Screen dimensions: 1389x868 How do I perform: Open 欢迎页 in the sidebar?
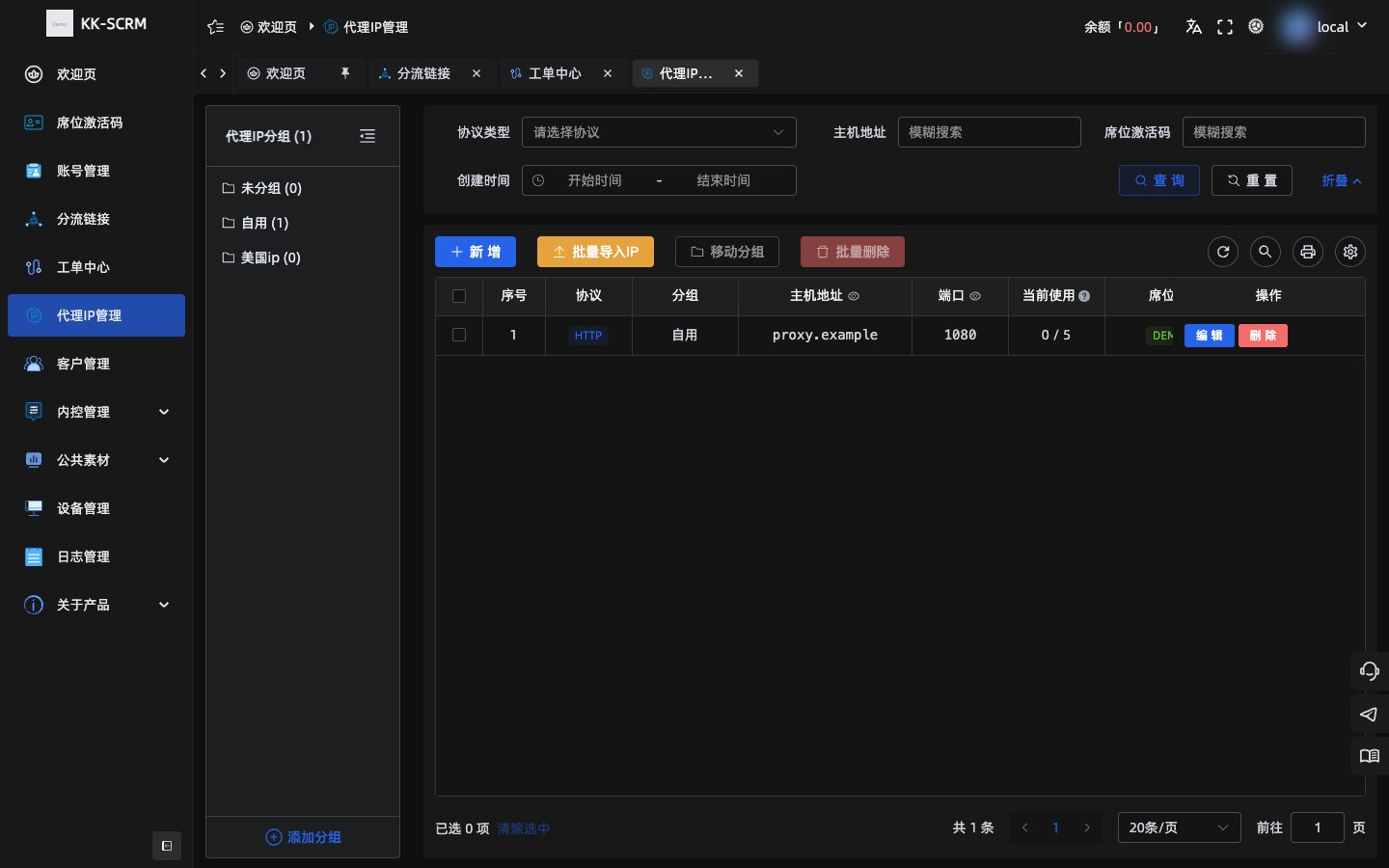pyautogui.click(x=96, y=74)
